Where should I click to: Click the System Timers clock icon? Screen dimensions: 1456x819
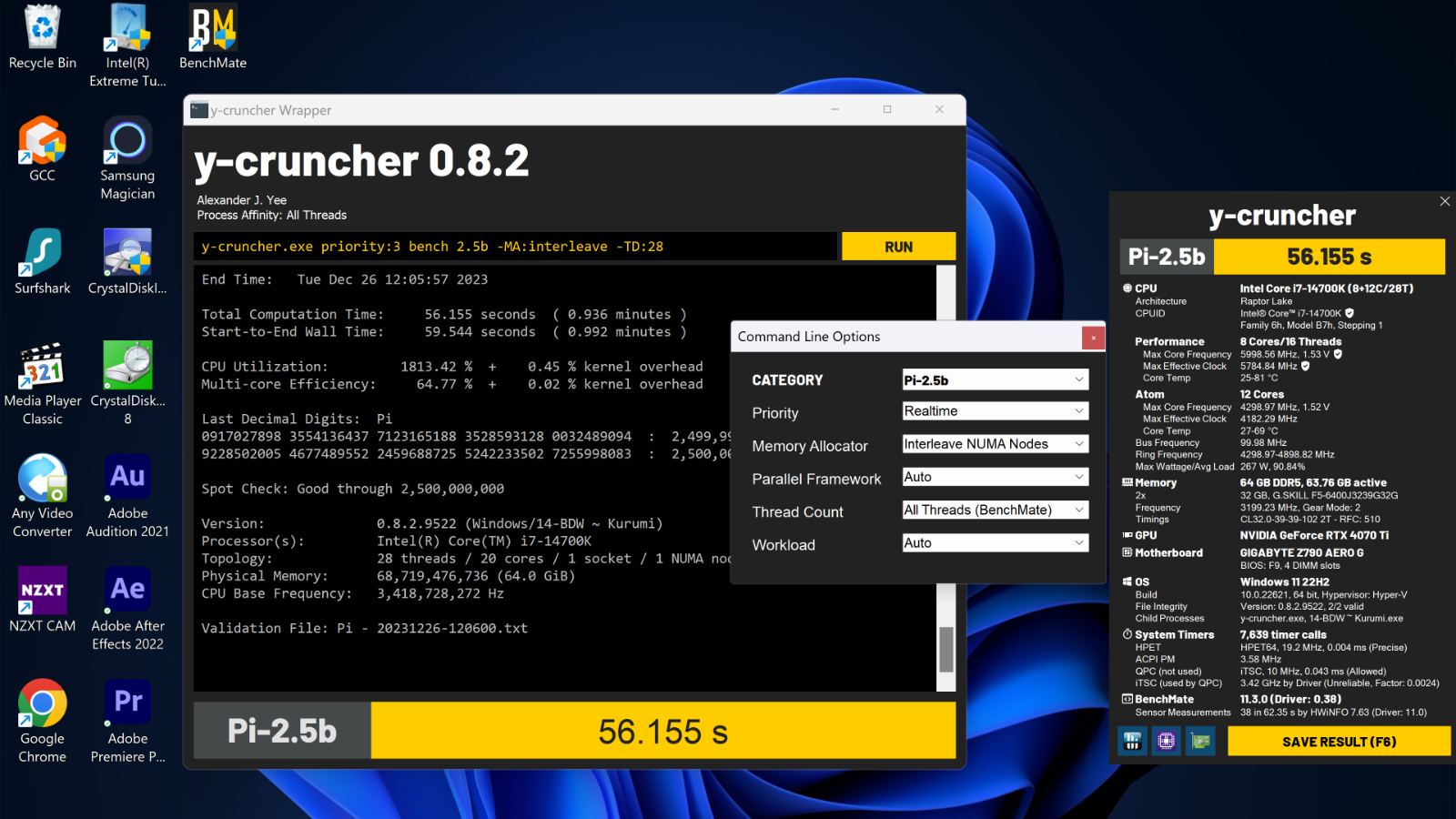1127,634
